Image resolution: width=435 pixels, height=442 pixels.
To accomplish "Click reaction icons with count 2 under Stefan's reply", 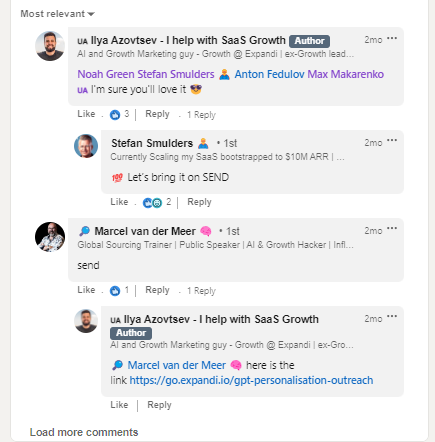I will pyautogui.click(x=152, y=202).
